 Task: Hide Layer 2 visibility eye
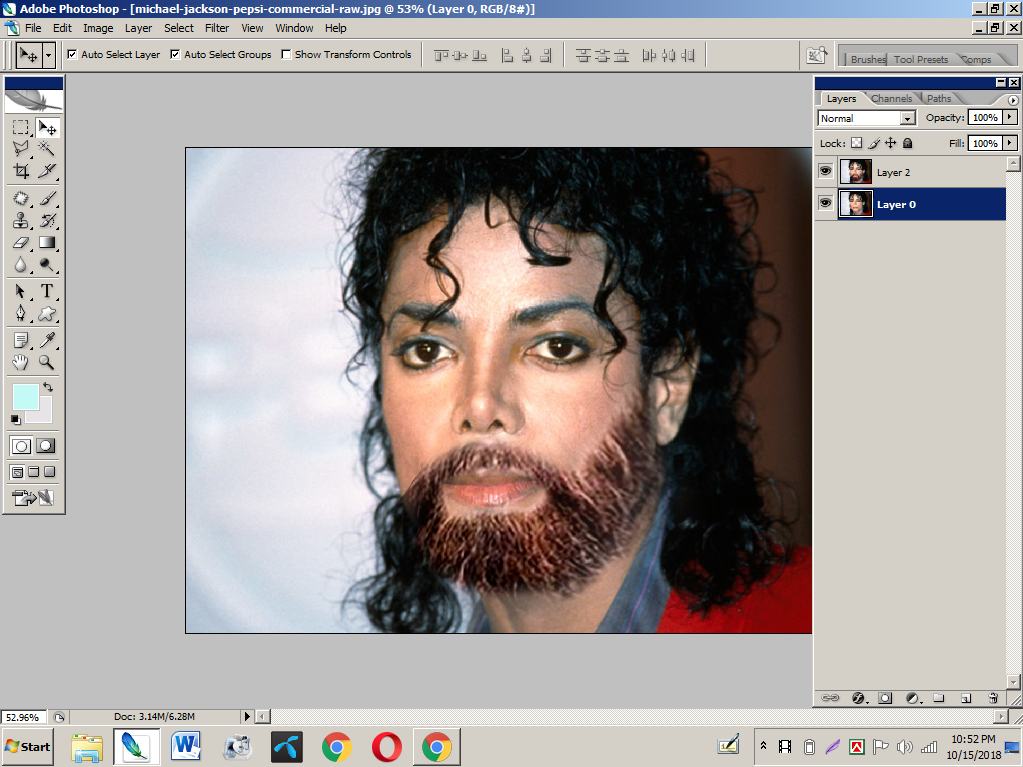[825, 172]
